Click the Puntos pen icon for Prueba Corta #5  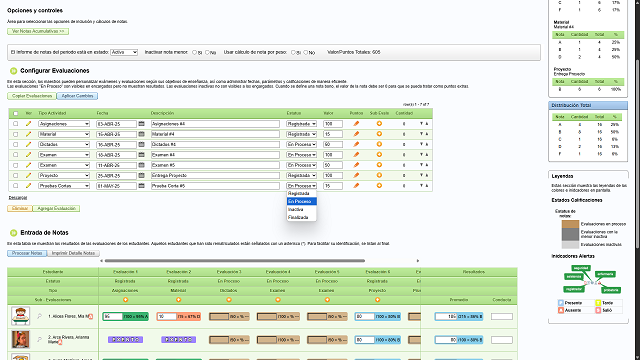coord(356,186)
